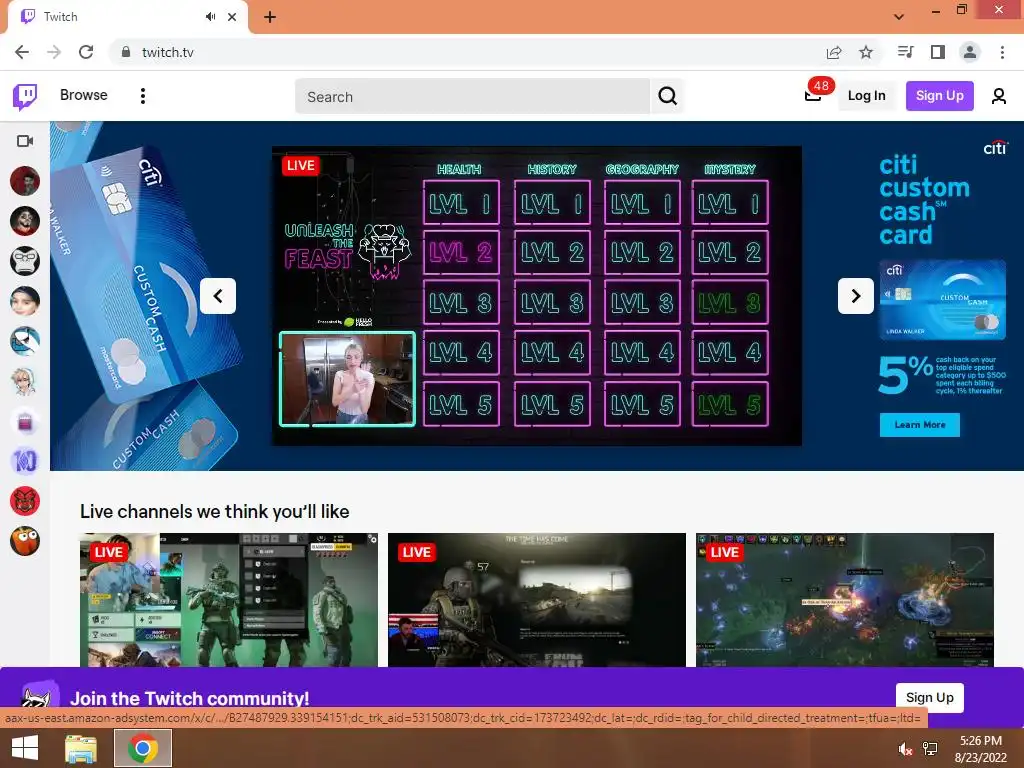Viewport: 1024px width, 768px height.
Task: Click the Log In button
Action: pyautogui.click(x=866, y=96)
